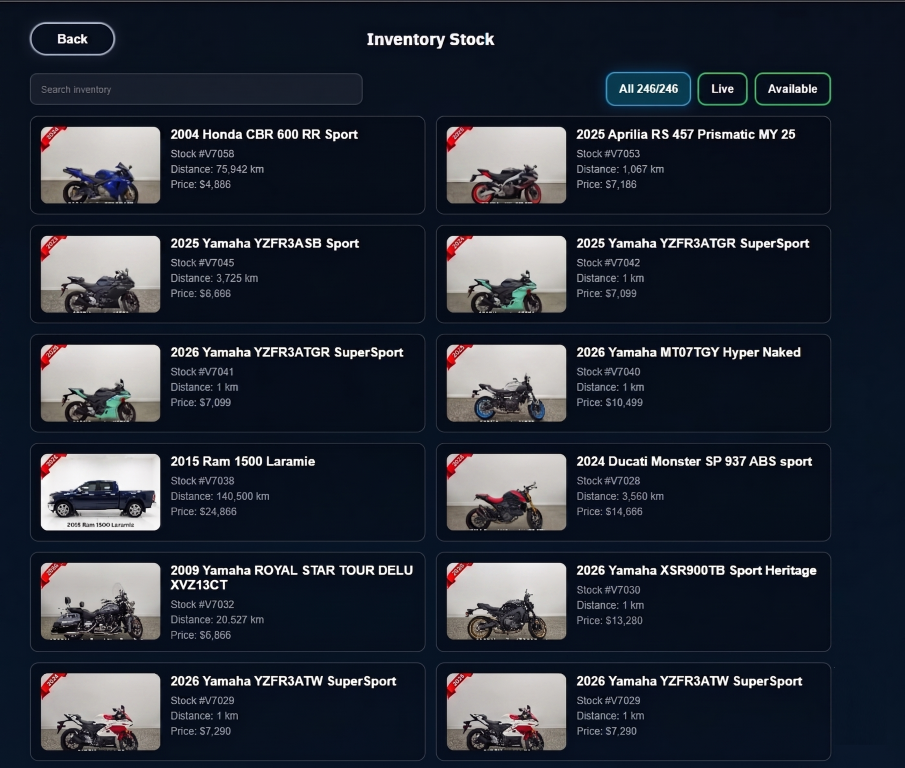Click the Aprilia RS 457 motorcycle thumbnail
Viewport: 905px width, 768px height.
click(x=505, y=166)
